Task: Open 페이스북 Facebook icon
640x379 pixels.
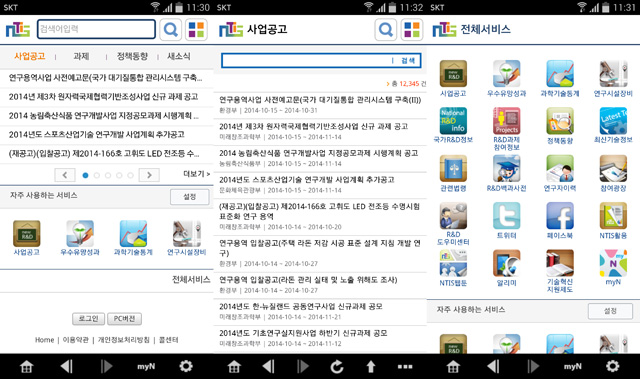Action: pos(560,216)
